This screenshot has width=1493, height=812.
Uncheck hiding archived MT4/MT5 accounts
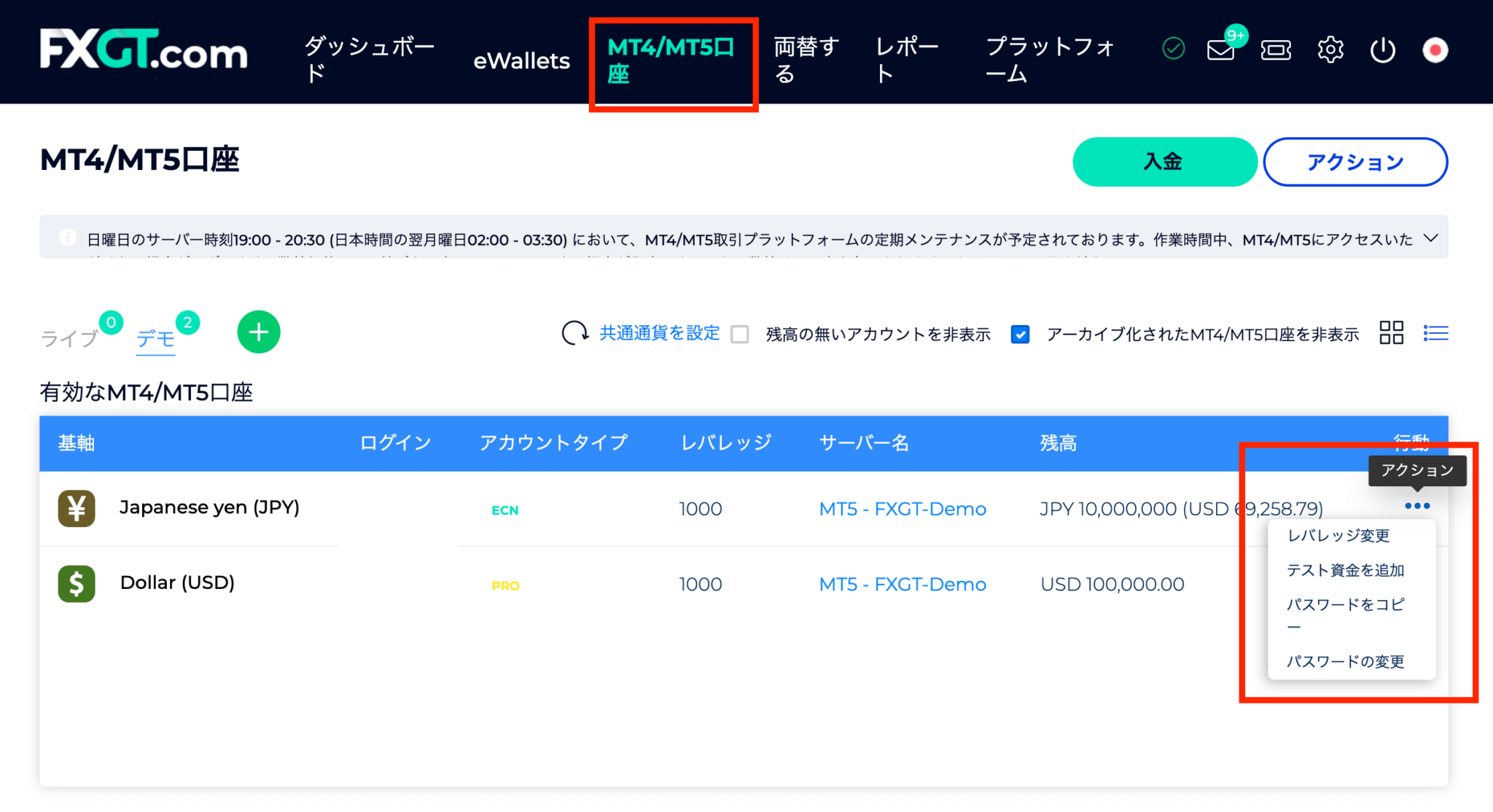[1020, 334]
